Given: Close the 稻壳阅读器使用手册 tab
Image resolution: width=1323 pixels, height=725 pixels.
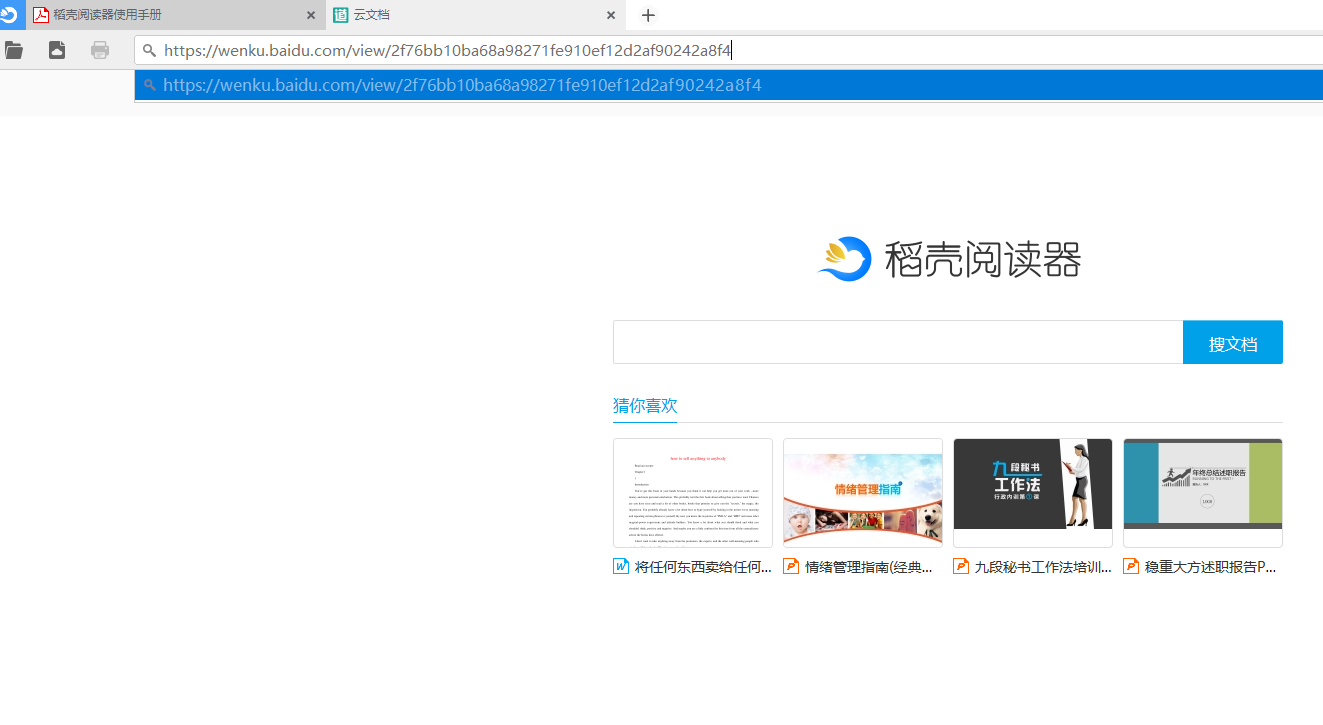Looking at the screenshot, I should click(x=311, y=15).
